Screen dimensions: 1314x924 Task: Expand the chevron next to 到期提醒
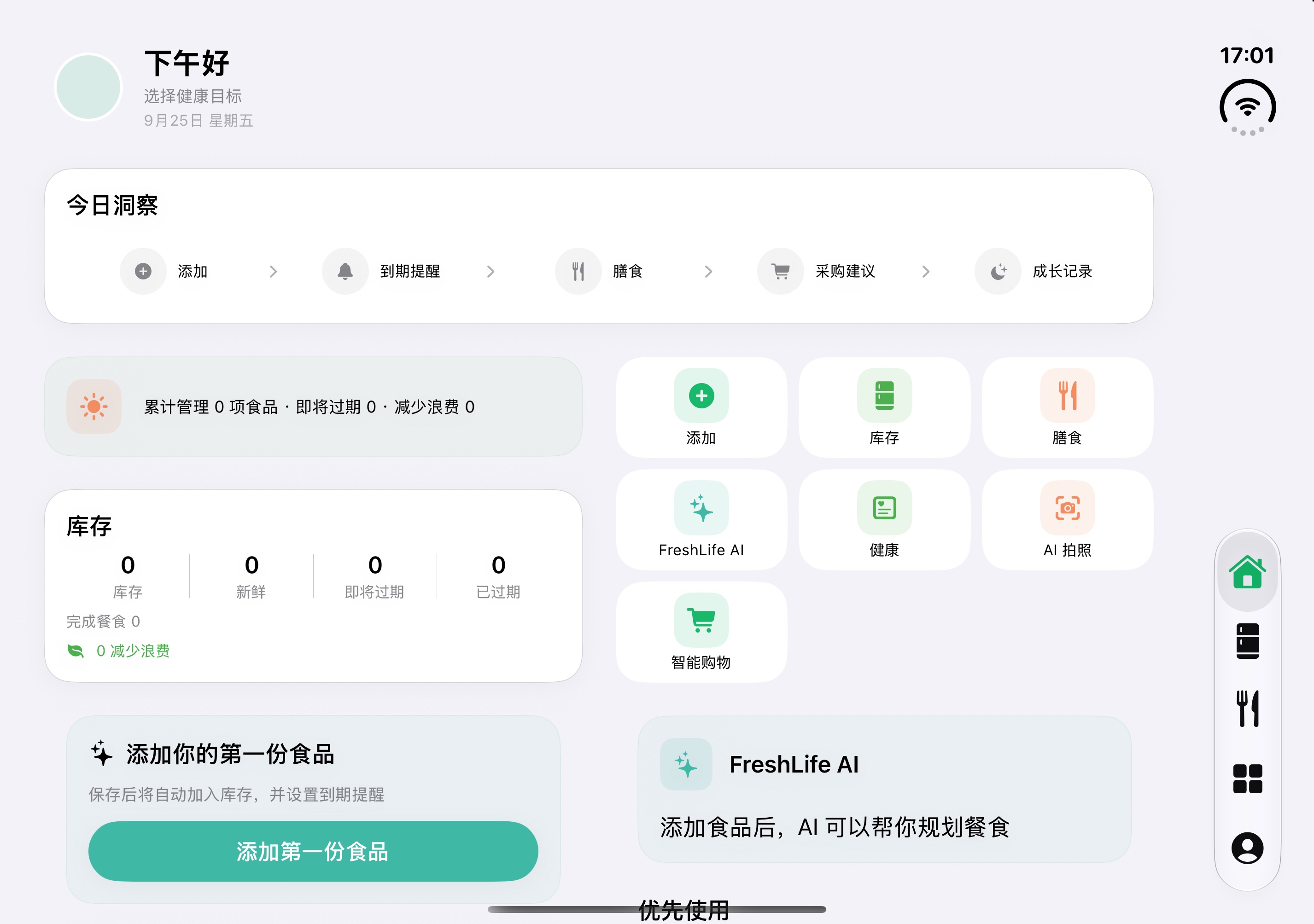(491, 271)
